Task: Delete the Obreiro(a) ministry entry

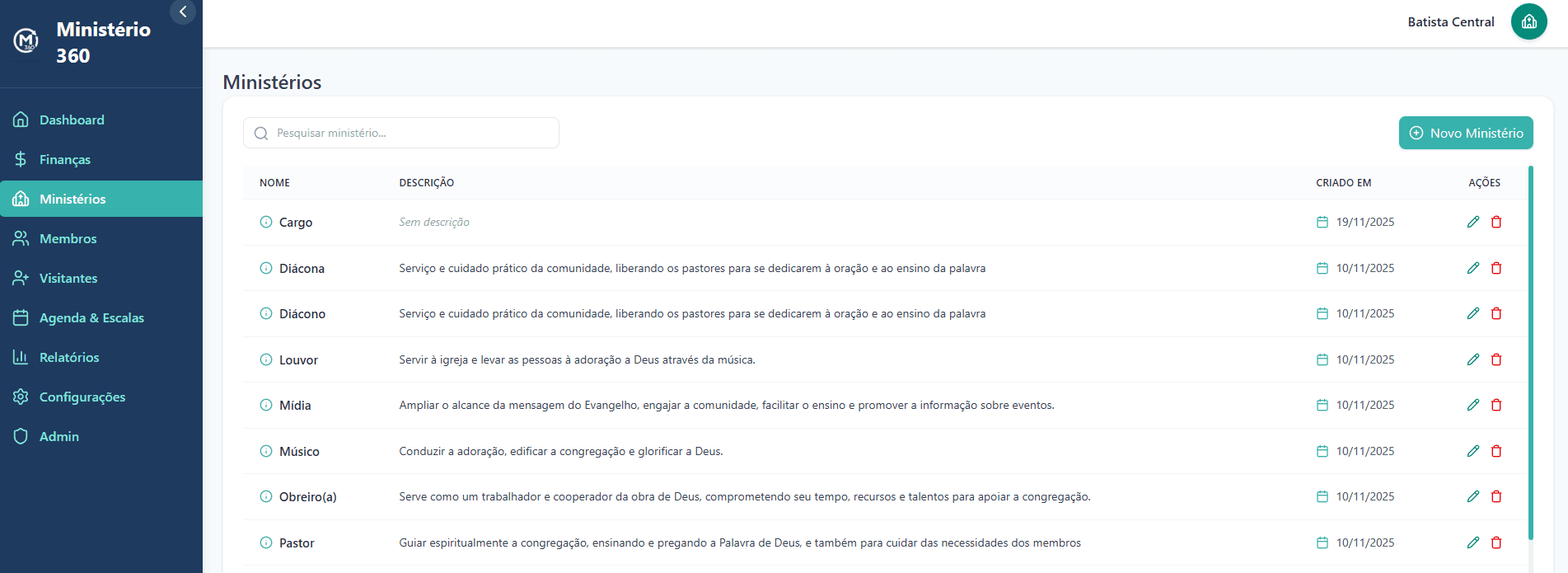Action: tap(1496, 496)
